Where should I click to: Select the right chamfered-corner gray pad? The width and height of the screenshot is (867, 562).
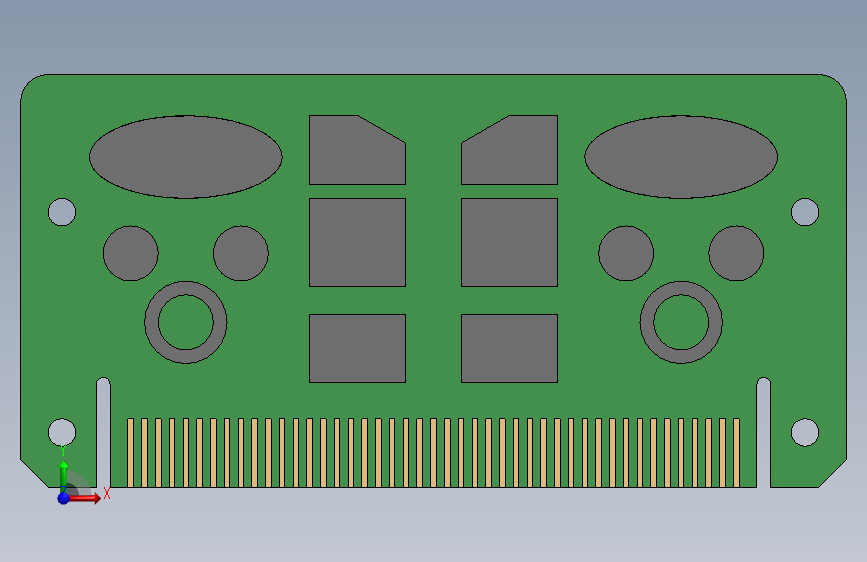(509, 150)
